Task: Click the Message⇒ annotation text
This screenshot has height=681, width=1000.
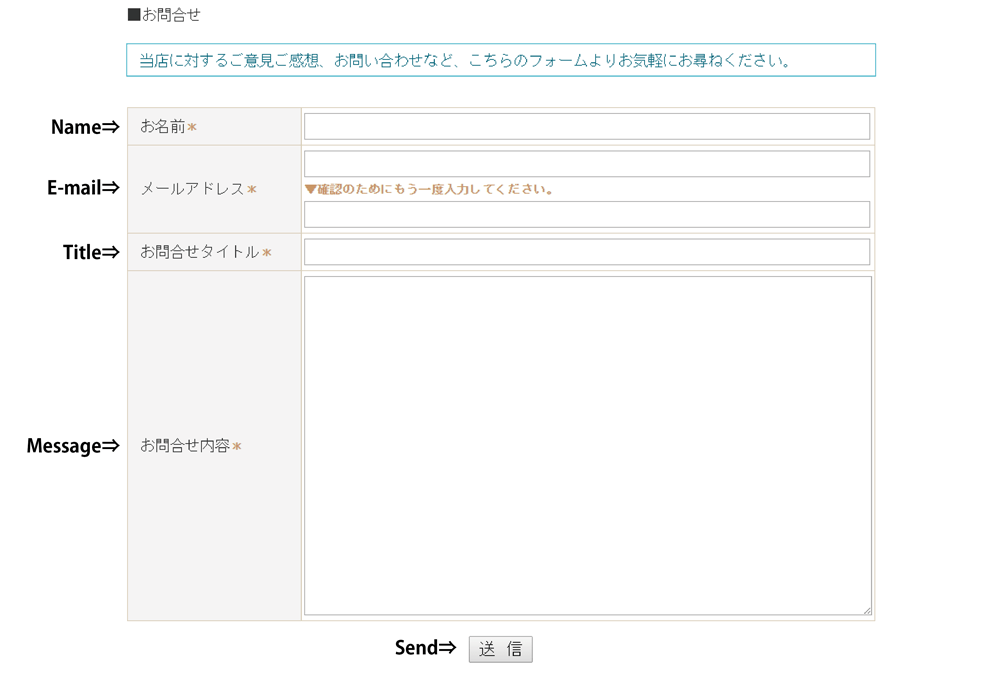Action: [73, 446]
